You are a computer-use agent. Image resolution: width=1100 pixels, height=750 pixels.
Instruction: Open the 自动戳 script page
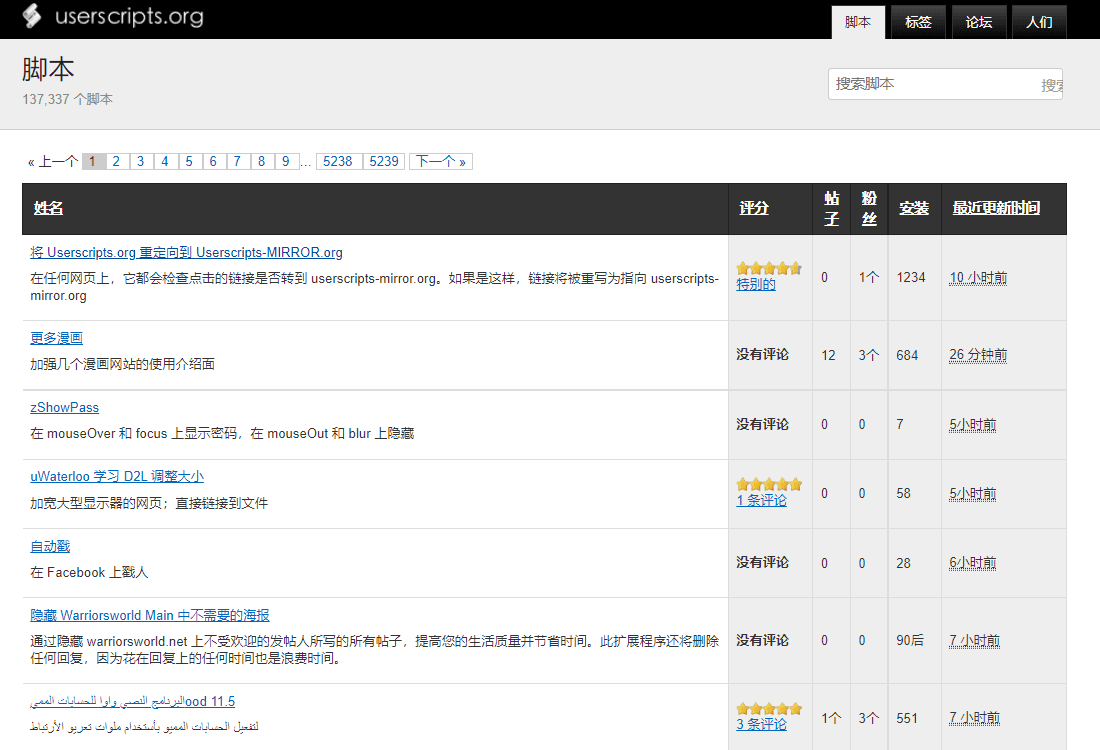(50, 546)
